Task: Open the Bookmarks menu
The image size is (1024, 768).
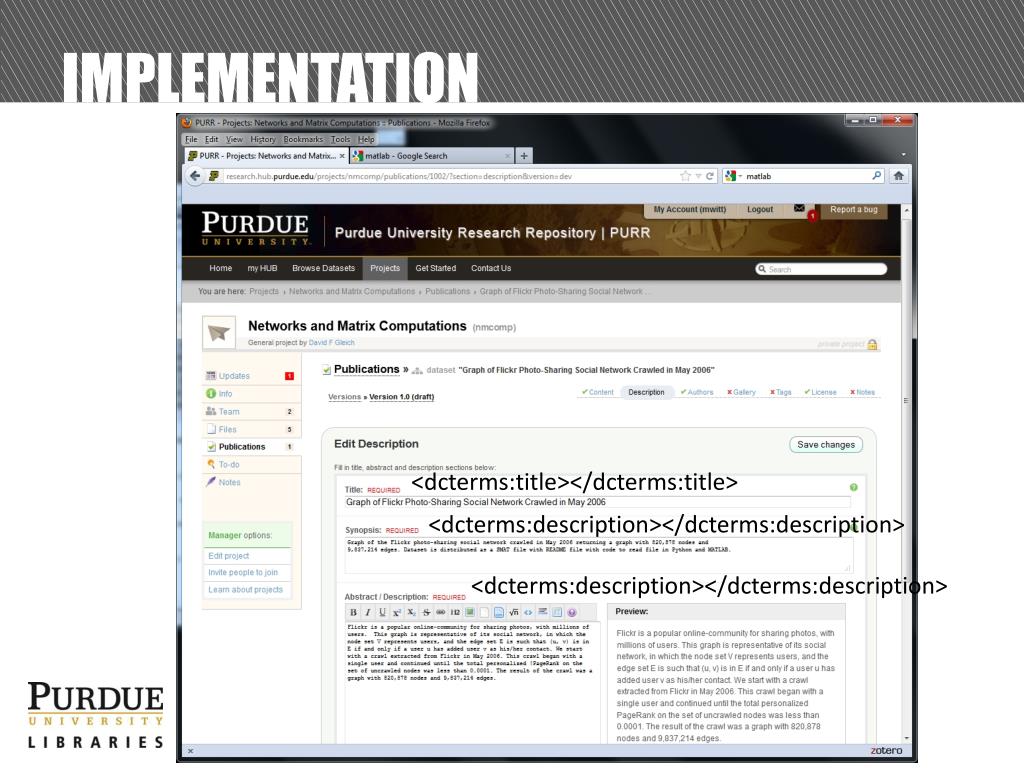Action: click(303, 139)
